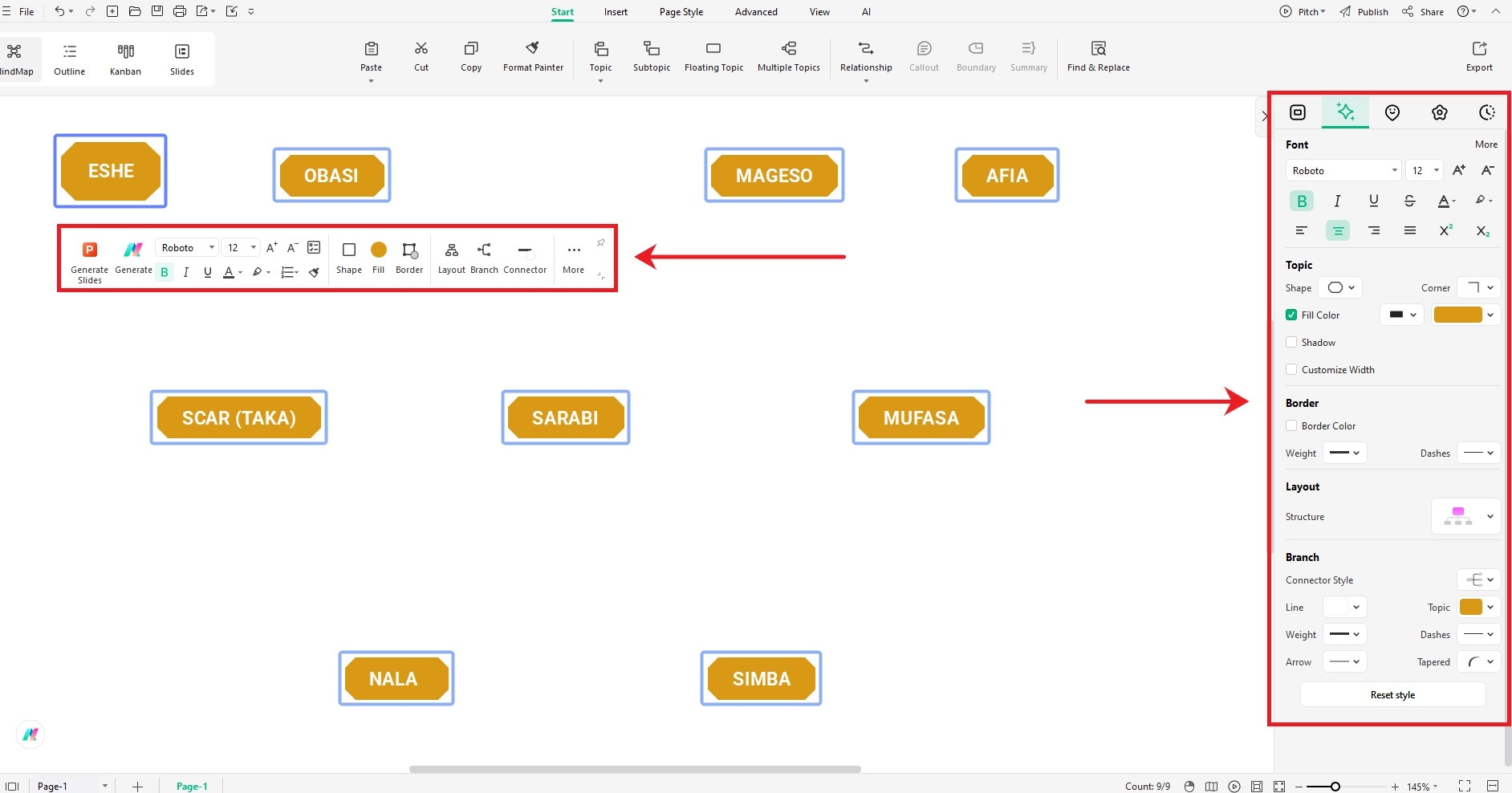Click the Copy icon in the ribbon
The width and height of the screenshot is (1512, 793).
471,49
